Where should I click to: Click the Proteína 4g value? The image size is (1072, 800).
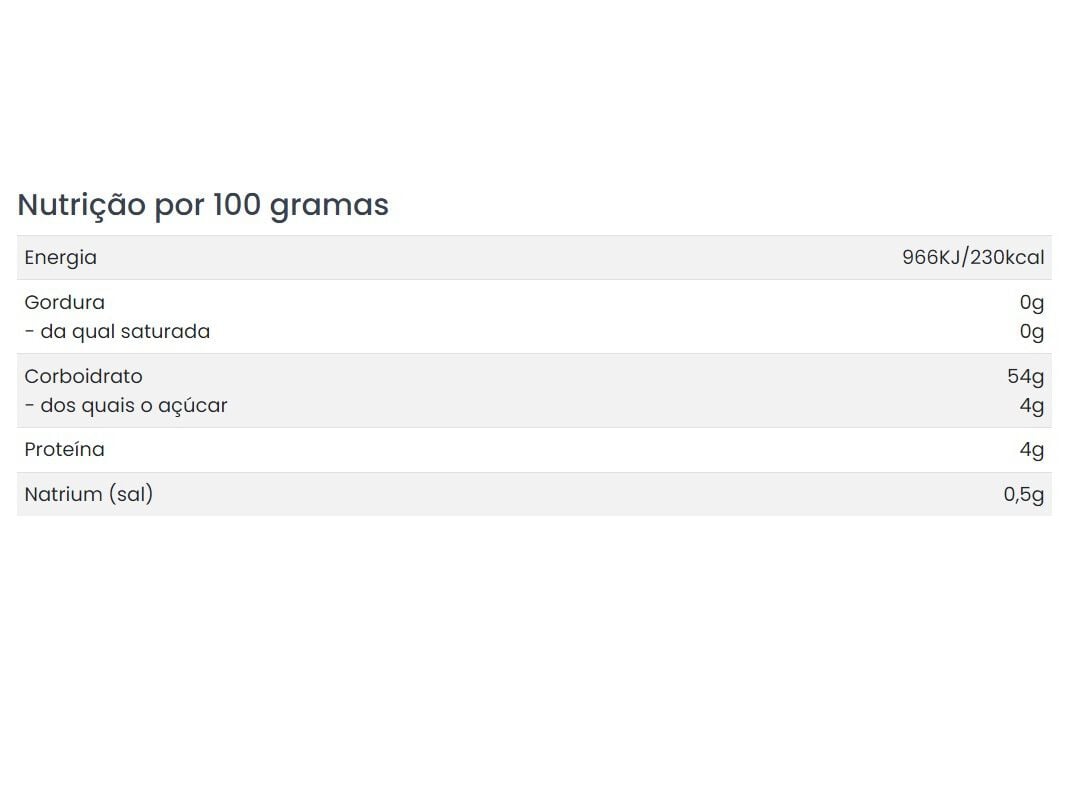(1031, 450)
